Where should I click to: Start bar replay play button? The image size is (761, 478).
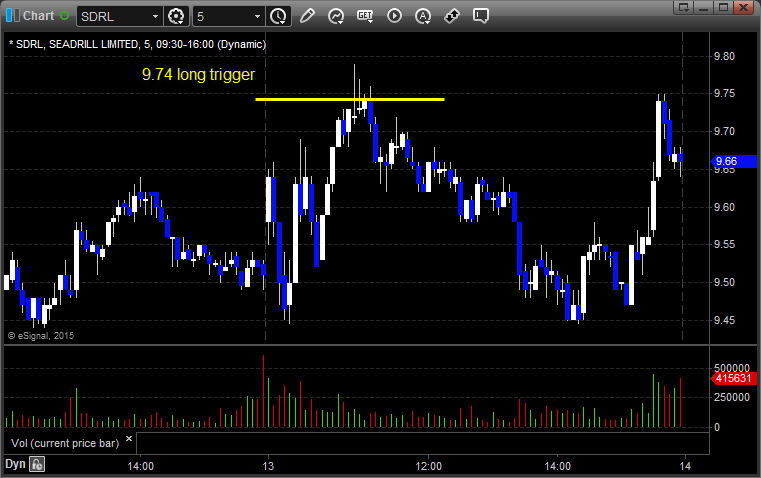click(x=394, y=16)
